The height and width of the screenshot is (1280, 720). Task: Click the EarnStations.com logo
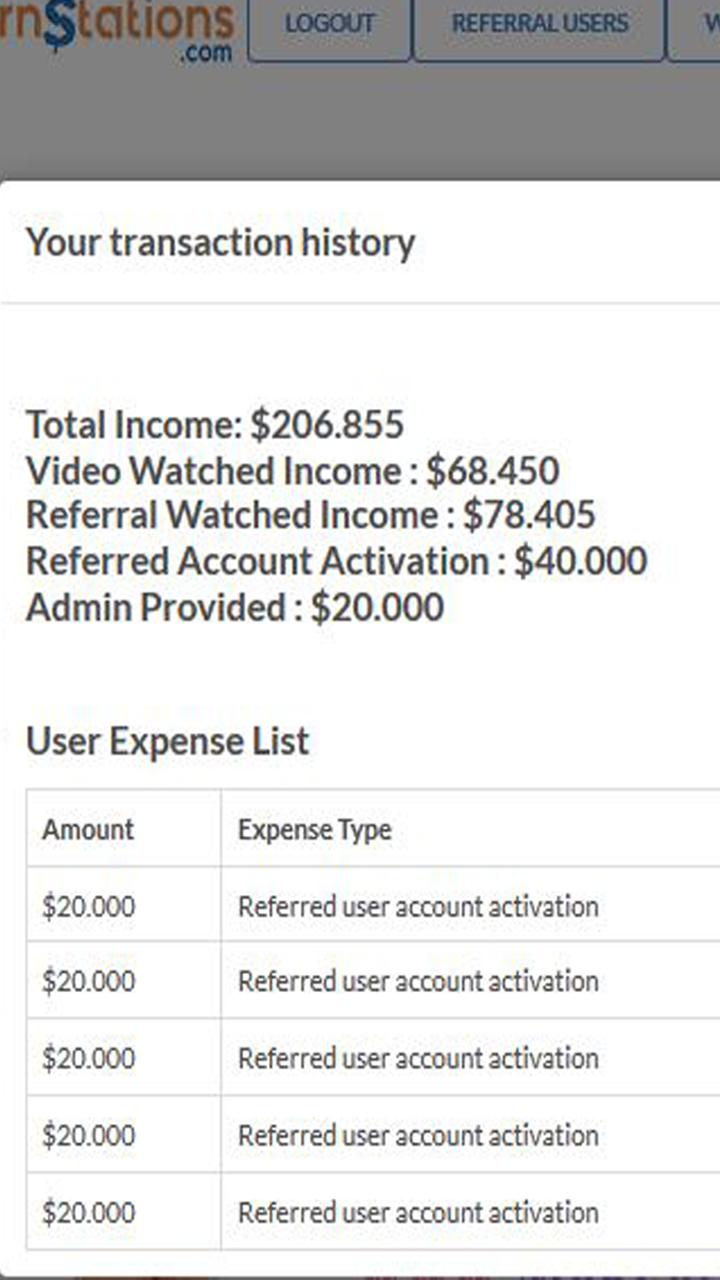(x=117, y=30)
